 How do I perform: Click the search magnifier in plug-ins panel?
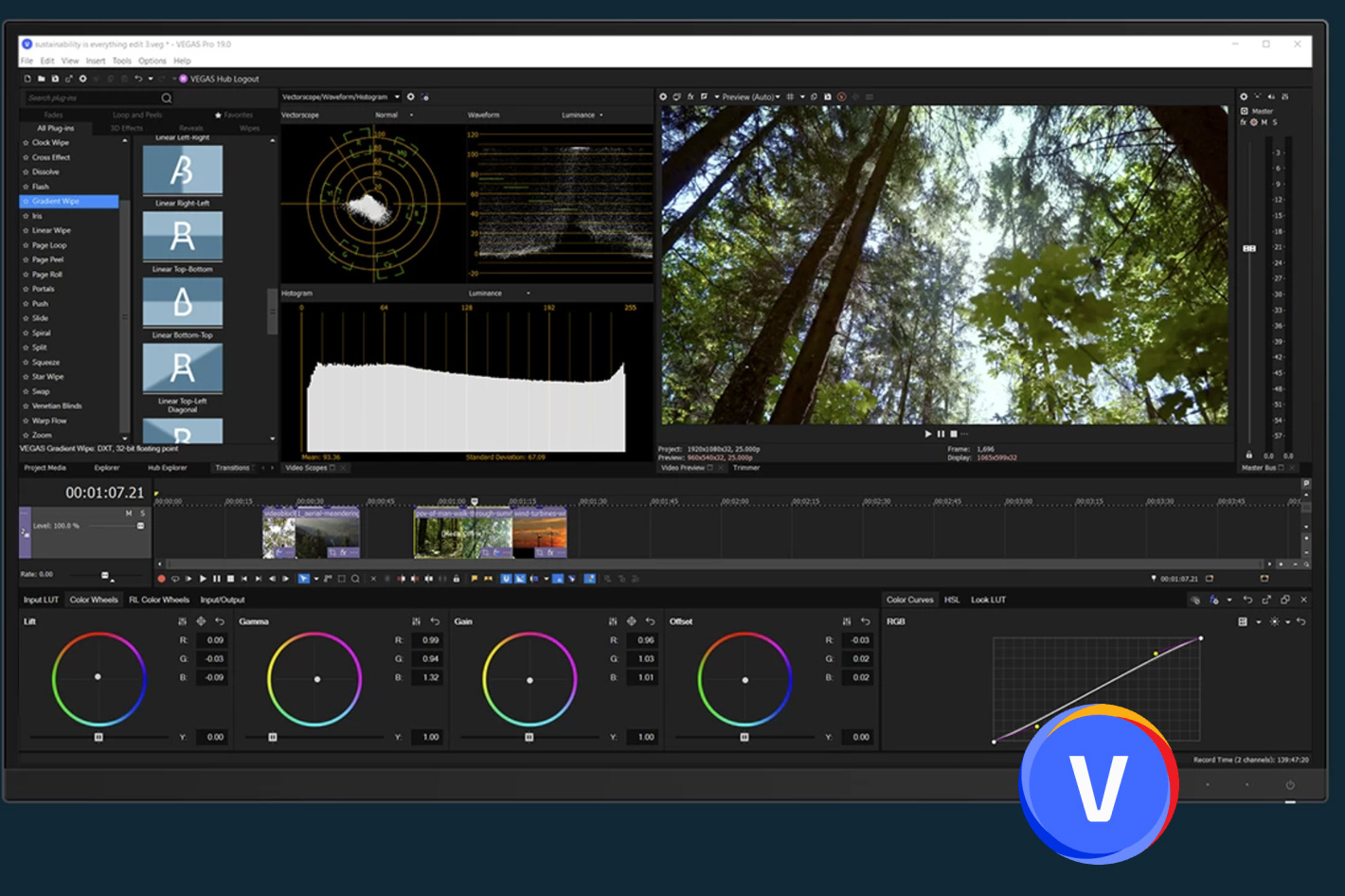coord(167,98)
